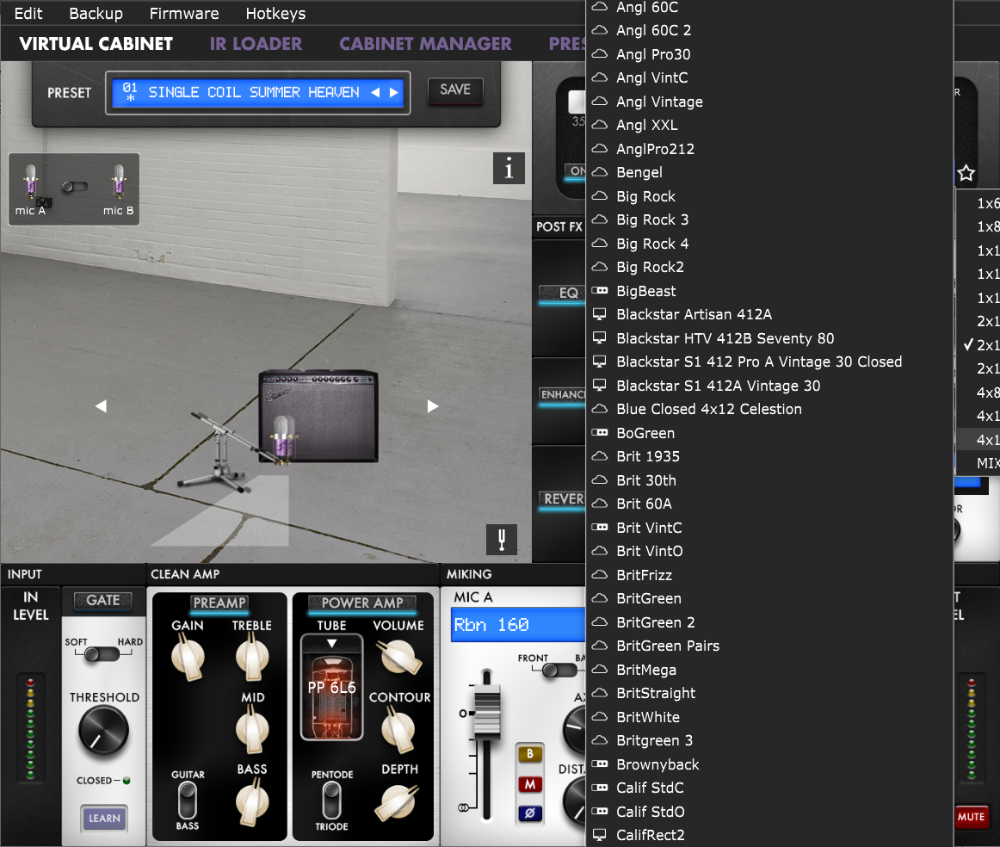Choose Blackstar HTV 412B Seventy 80
The image size is (1000, 847).
pos(769,338)
